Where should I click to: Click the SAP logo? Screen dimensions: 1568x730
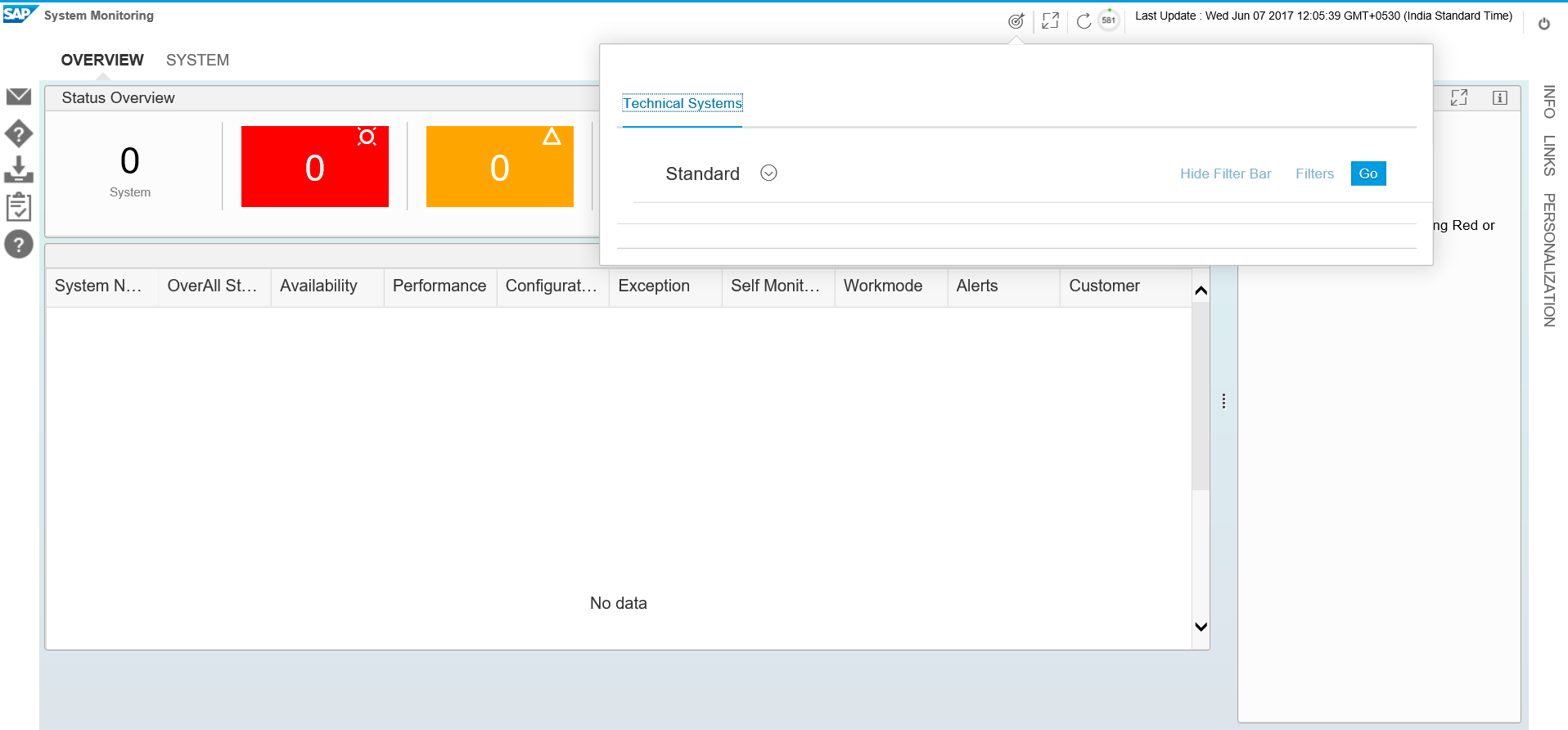tap(20, 14)
